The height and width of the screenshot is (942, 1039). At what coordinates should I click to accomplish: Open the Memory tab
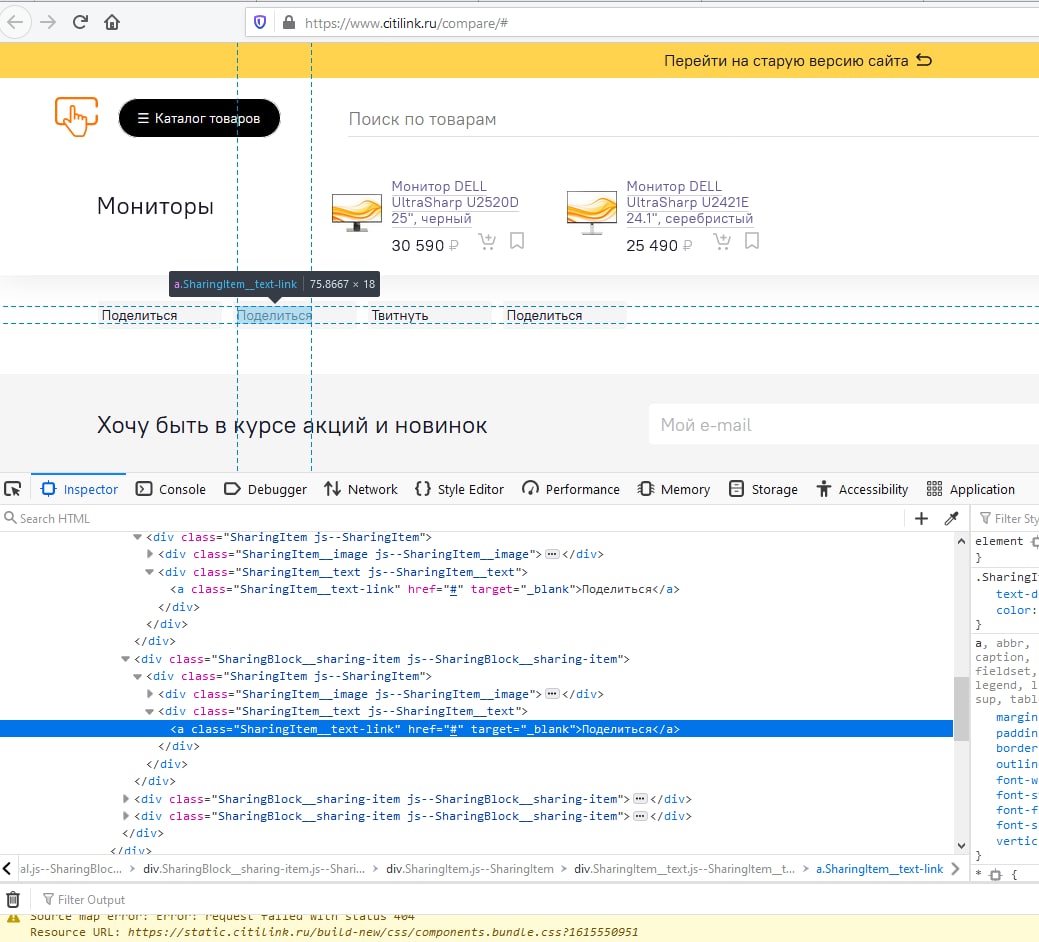click(673, 489)
